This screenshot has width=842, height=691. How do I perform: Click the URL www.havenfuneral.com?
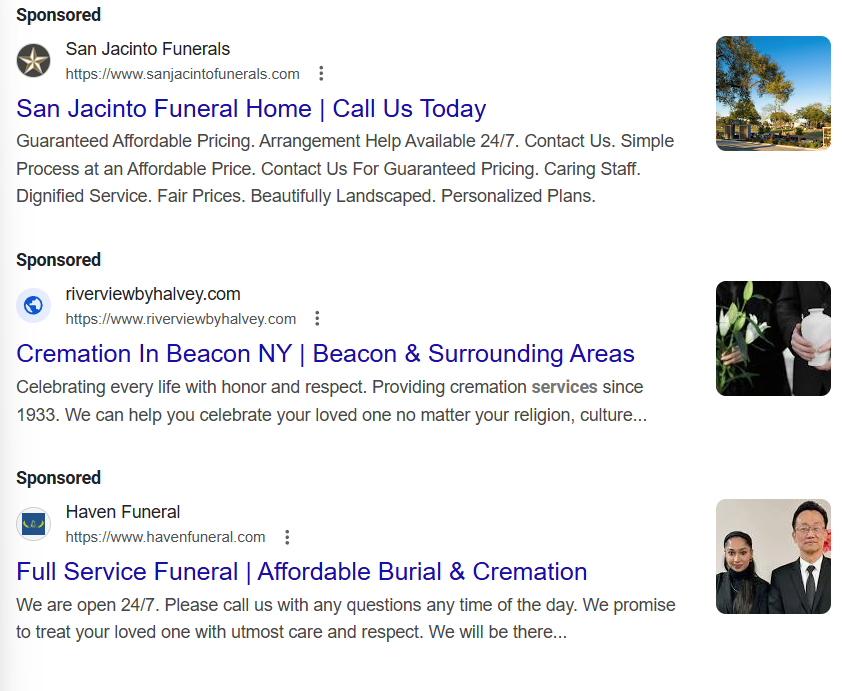(165, 536)
